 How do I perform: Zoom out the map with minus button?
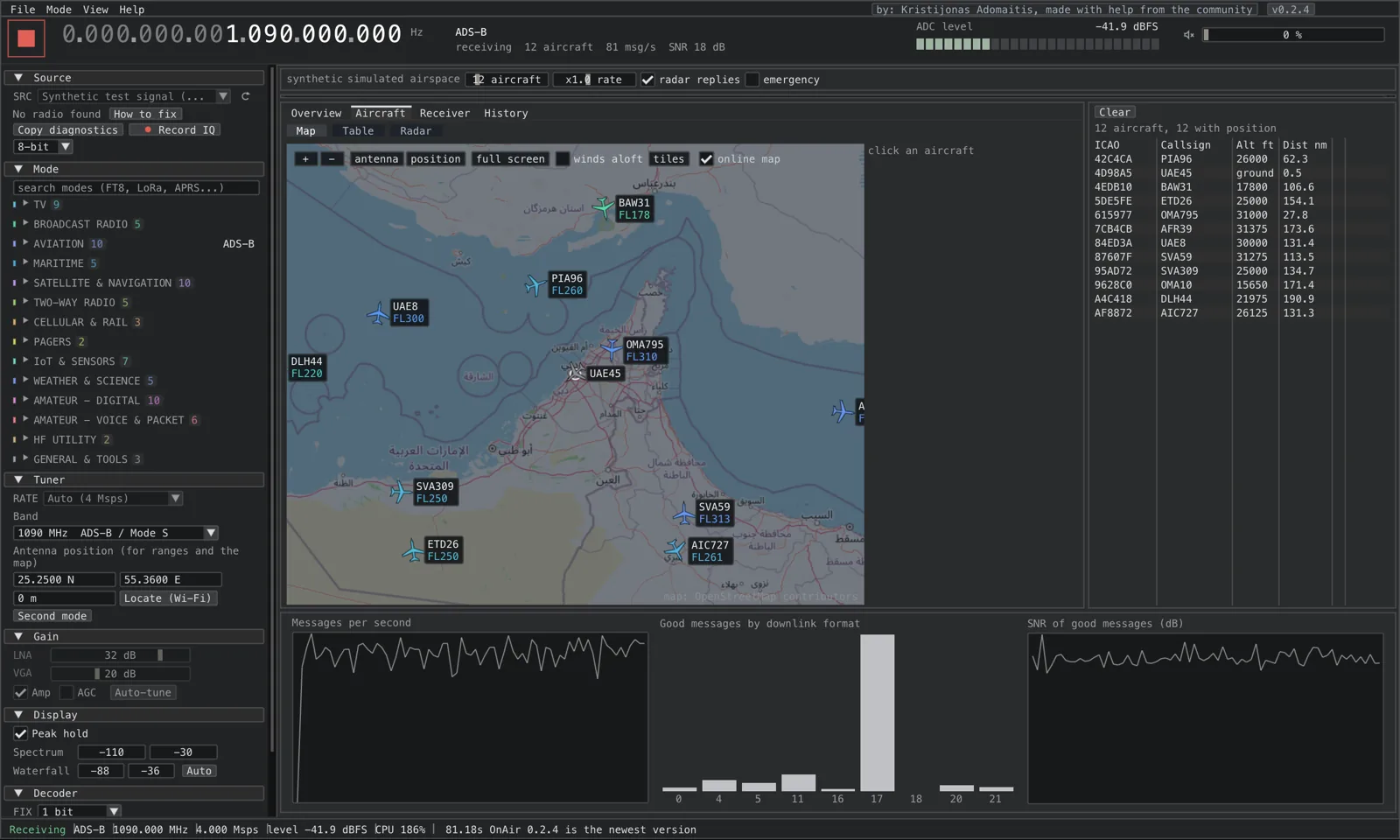click(x=332, y=158)
